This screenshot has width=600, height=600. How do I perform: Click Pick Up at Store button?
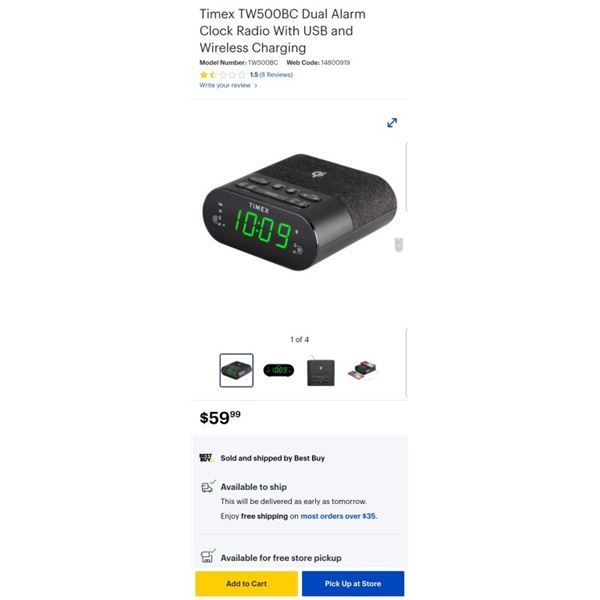(353, 584)
